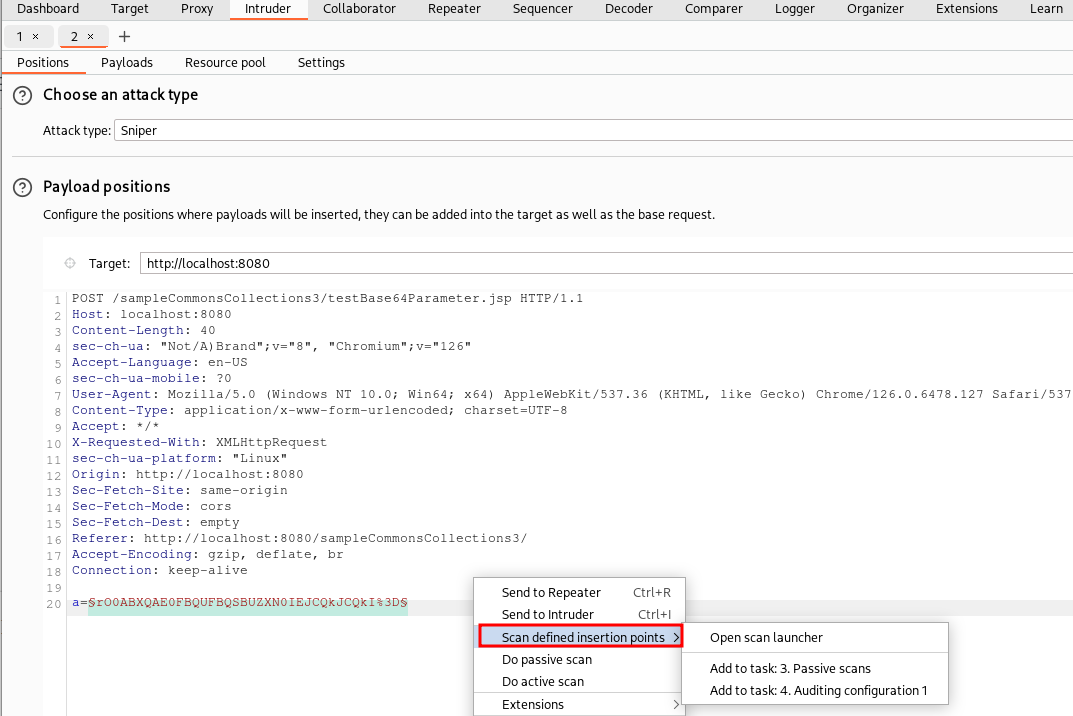This screenshot has width=1073, height=716.
Task: Click the highlighted payload position in line 20
Action: click(247, 604)
